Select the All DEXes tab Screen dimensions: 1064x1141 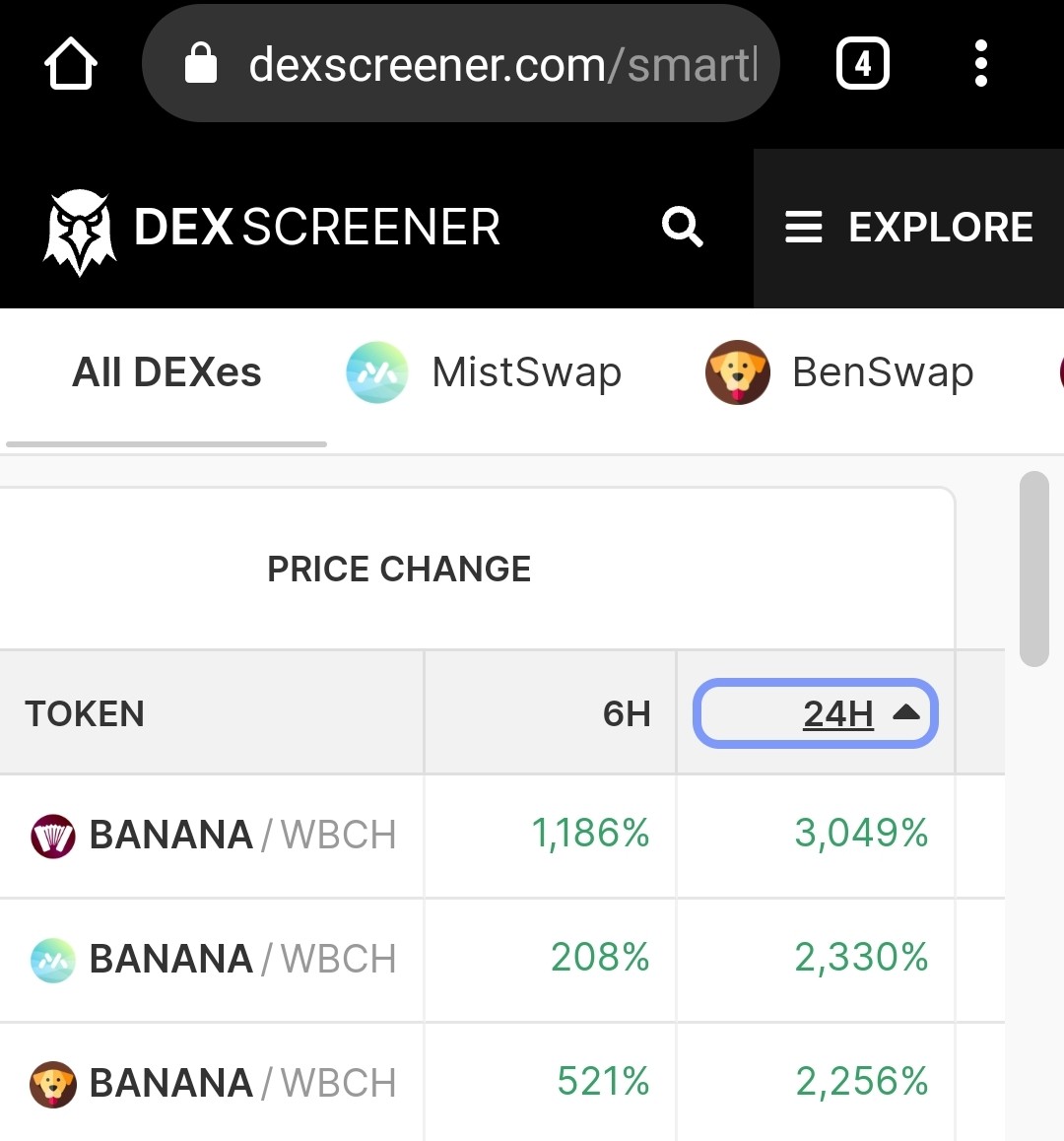tap(166, 372)
